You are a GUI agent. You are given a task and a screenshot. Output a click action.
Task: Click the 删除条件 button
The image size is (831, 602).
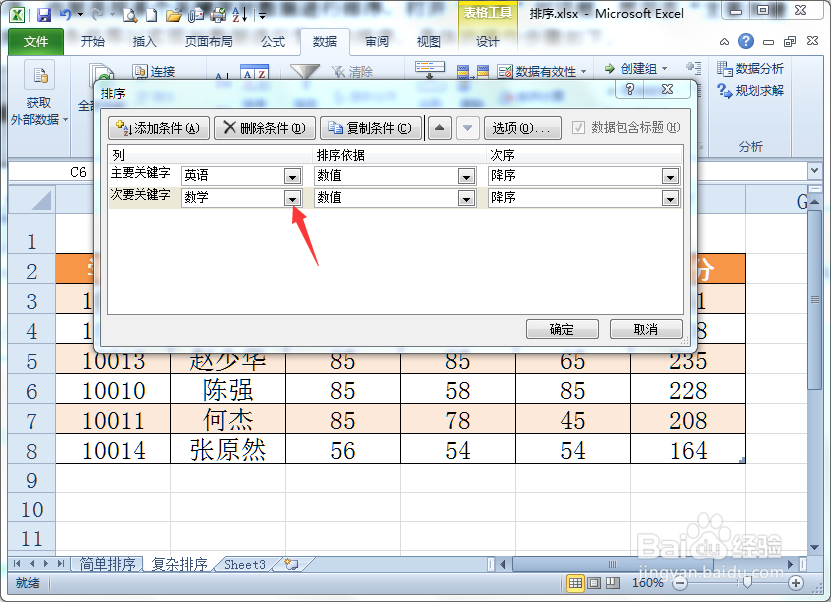264,128
